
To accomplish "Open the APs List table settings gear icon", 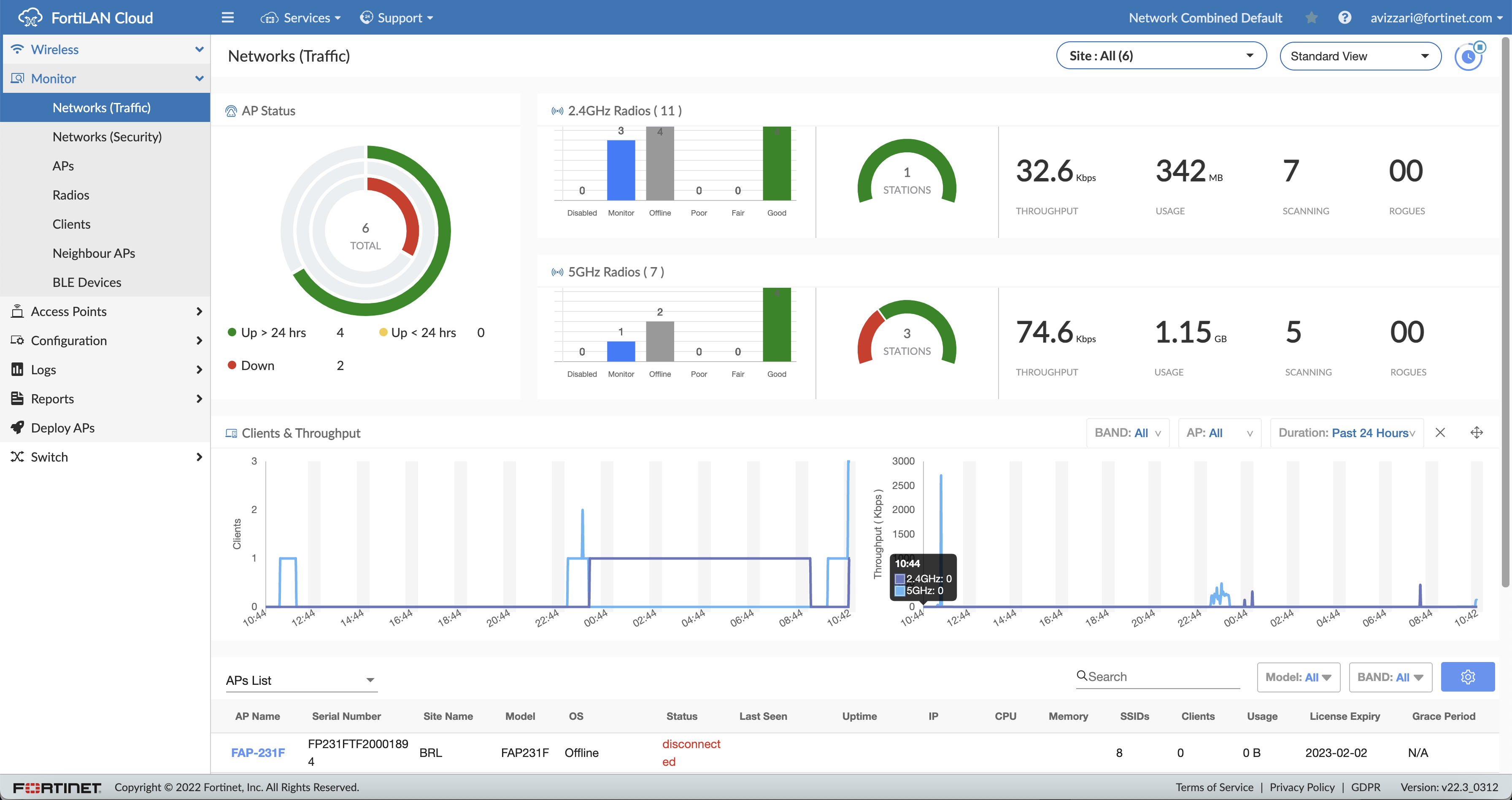I will 1469,676.
